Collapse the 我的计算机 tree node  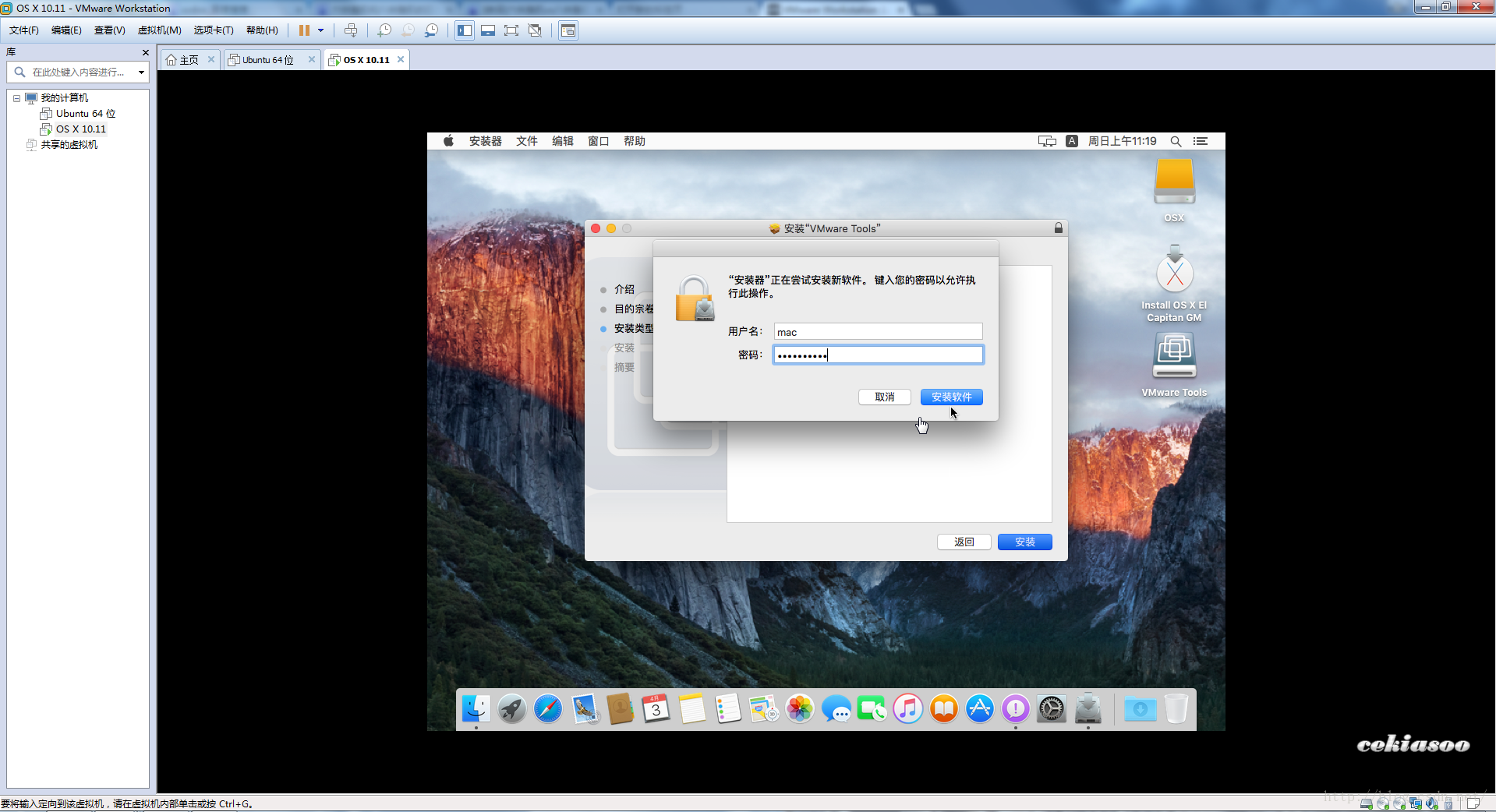coord(16,98)
